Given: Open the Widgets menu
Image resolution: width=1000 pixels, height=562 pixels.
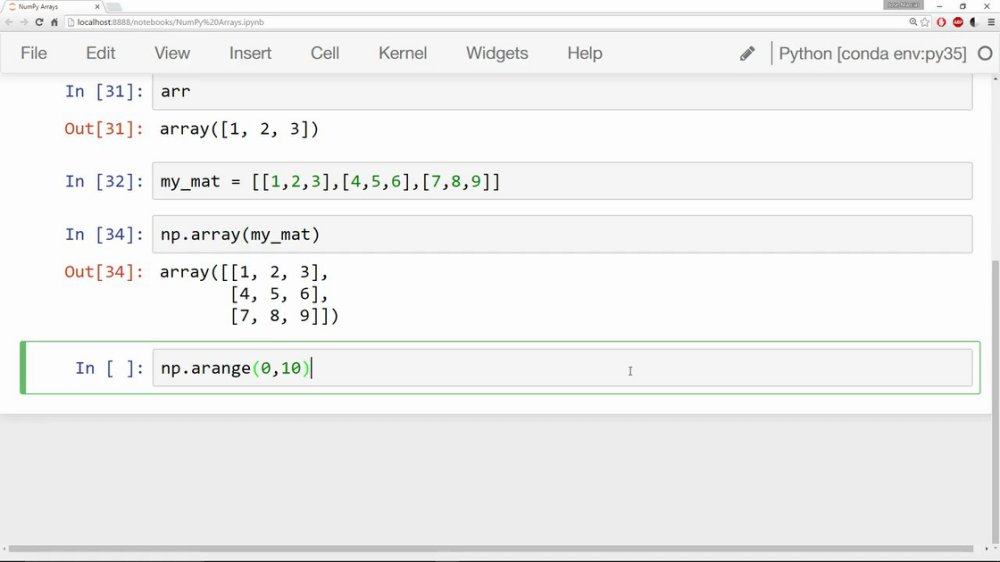Looking at the screenshot, I should point(497,53).
